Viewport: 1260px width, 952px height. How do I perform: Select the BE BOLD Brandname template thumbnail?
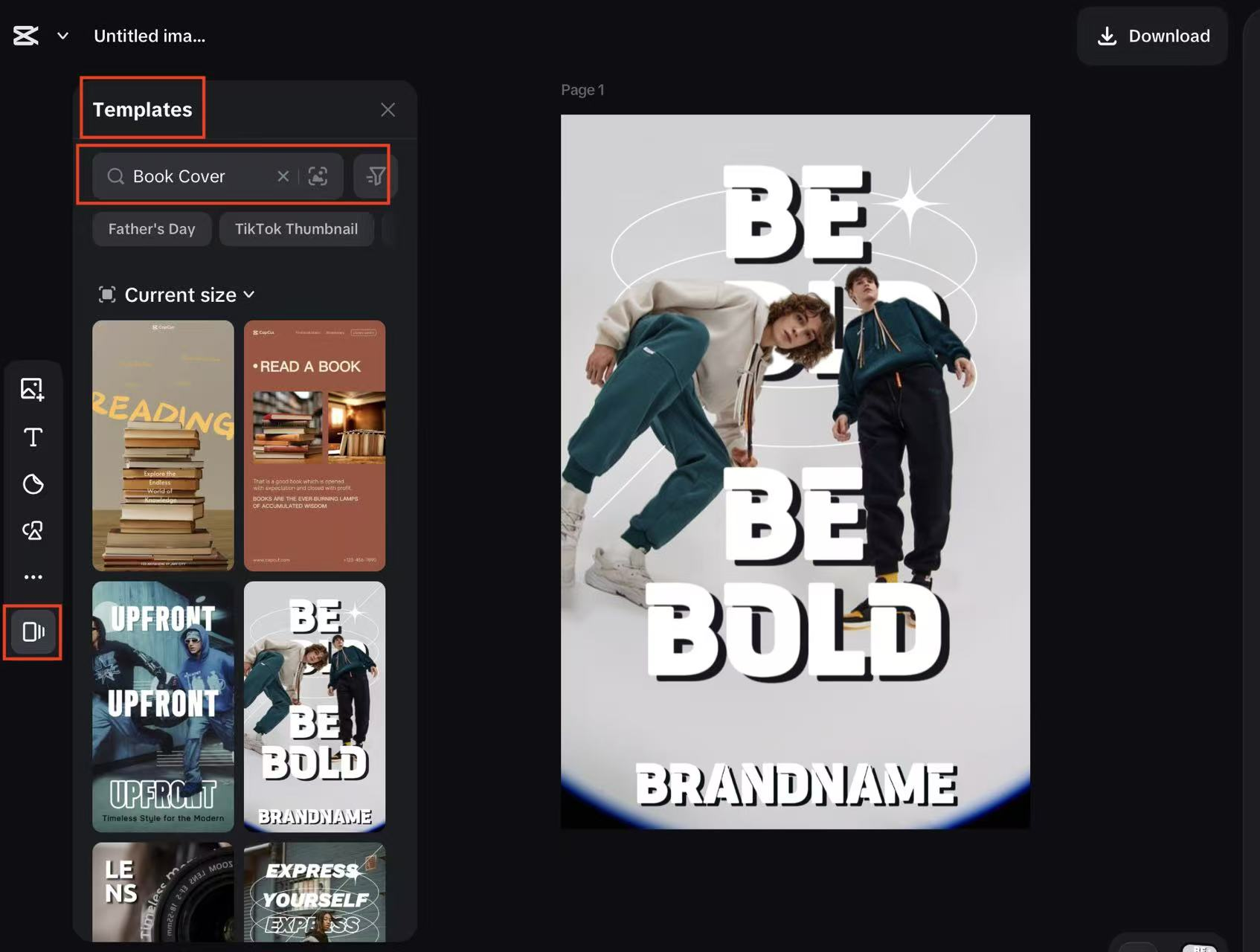click(314, 706)
